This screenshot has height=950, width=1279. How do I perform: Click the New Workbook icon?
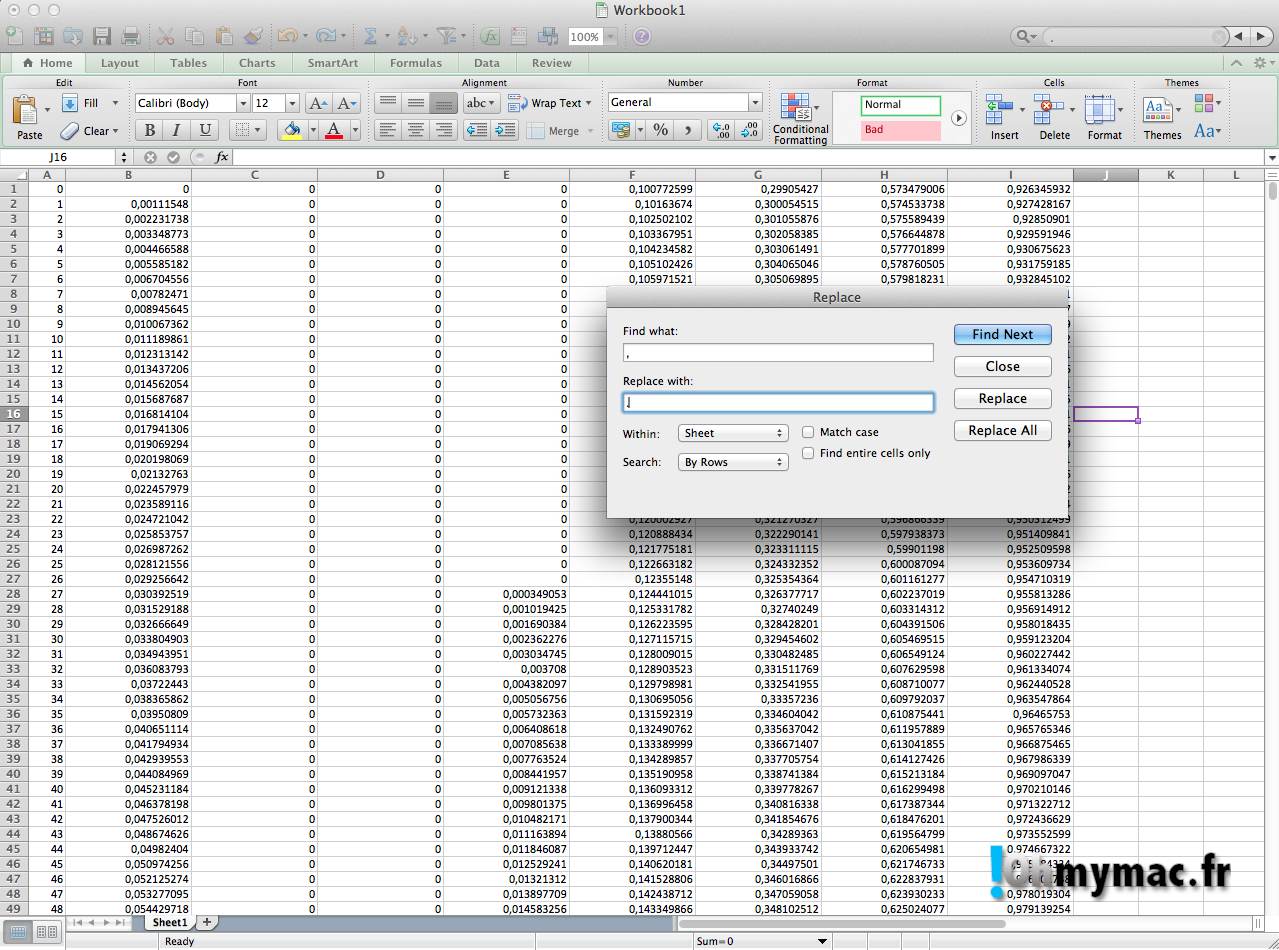[14, 36]
